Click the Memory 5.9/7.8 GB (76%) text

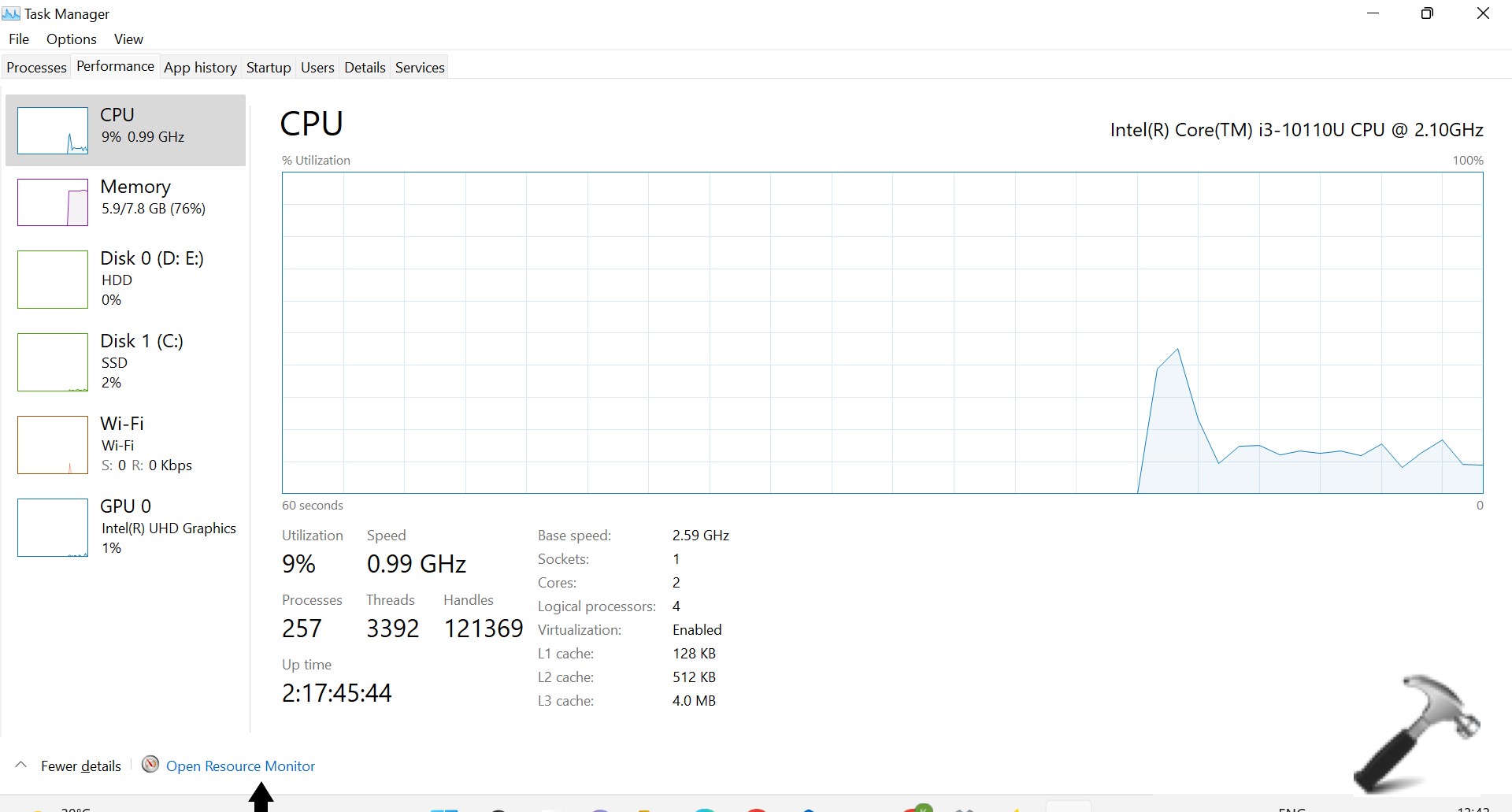coord(154,209)
